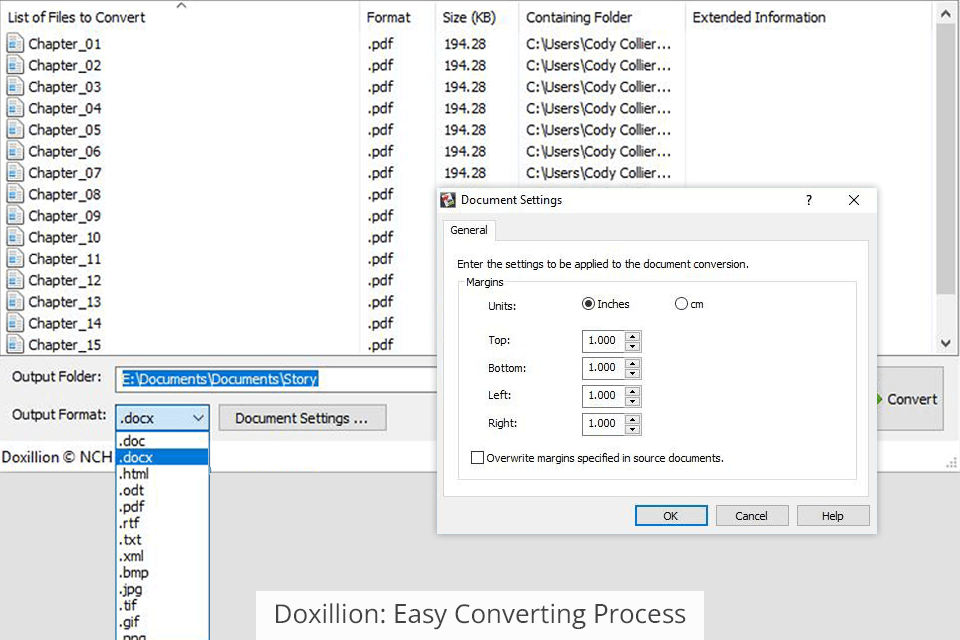Click the file list scrollbar down arrow
Screen dimensions: 960x640
[x=946, y=343]
